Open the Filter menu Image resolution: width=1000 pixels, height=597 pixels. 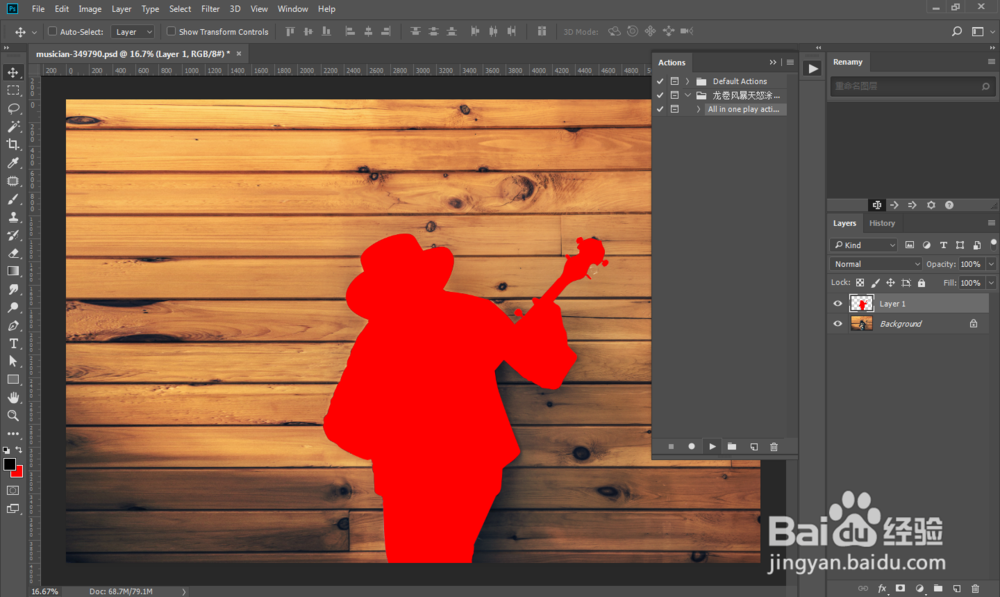pyautogui.click(x=210, y=9)
